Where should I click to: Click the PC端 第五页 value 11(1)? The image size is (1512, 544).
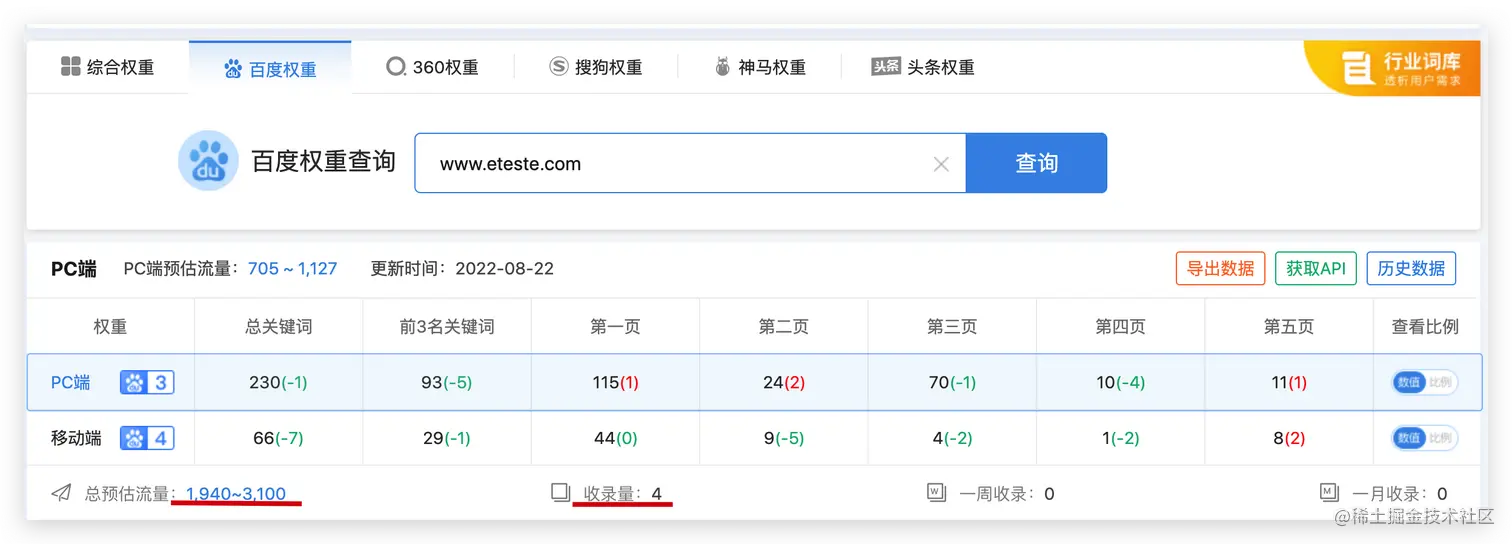[x=1289, y=382]
